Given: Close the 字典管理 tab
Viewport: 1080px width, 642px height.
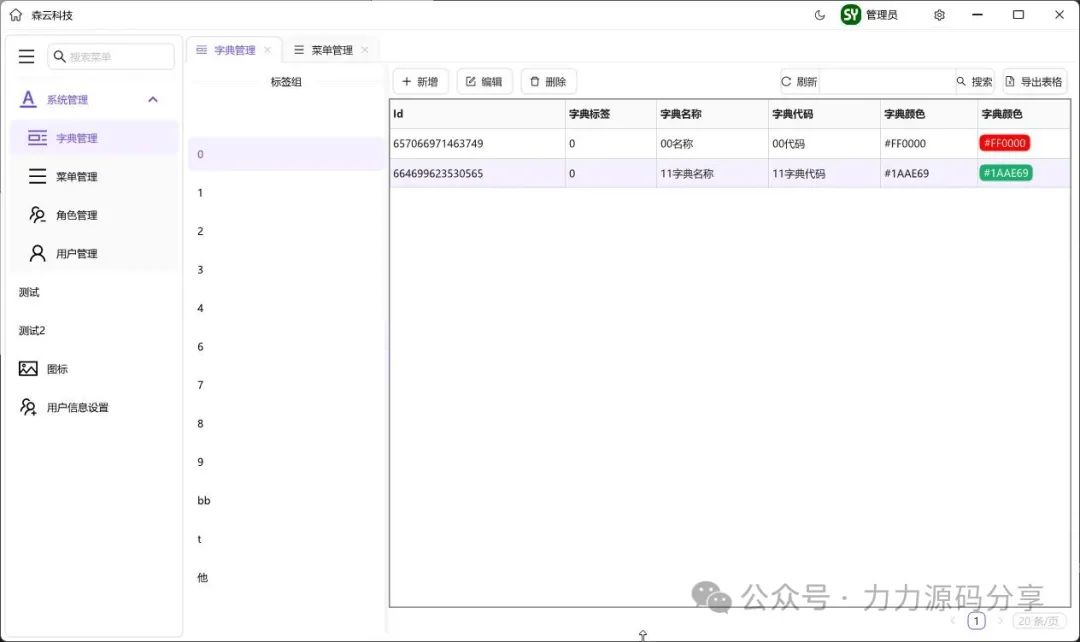Looking at the screenshot, I should coord(267,50).
